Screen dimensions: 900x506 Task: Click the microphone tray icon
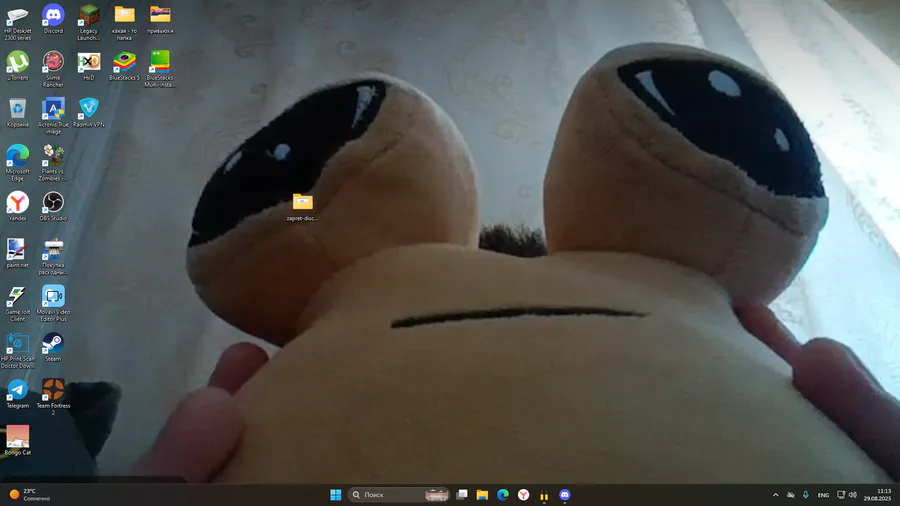(805, 495)
